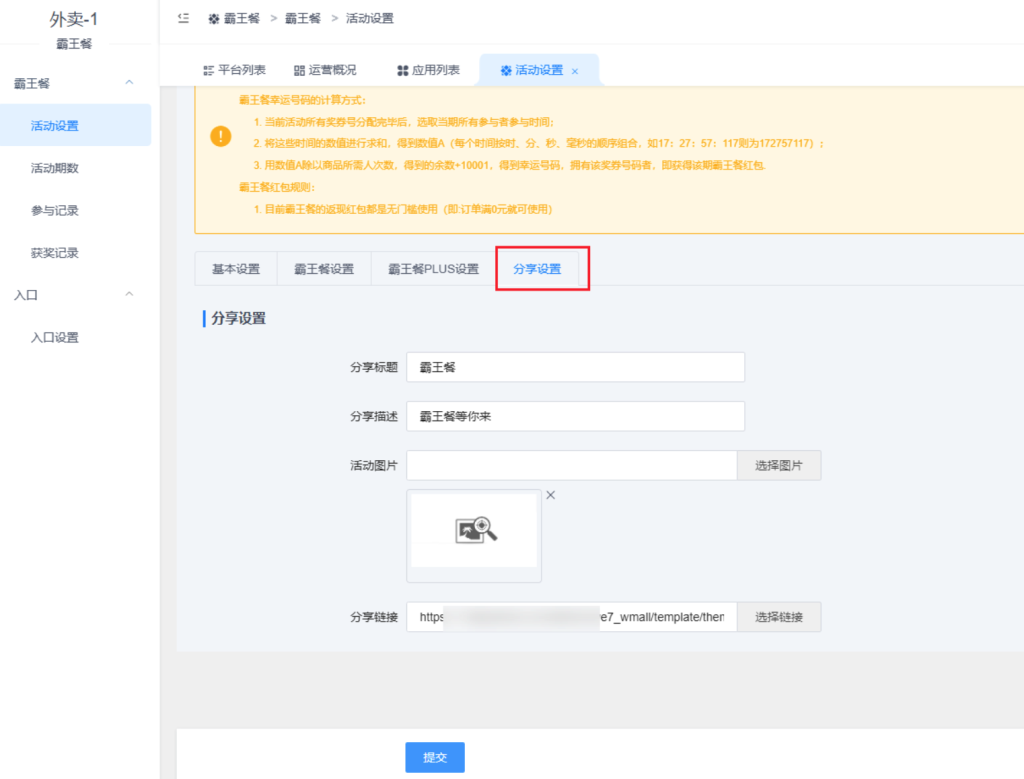
Task: Switch to 霸王餐PLUS设置 tab
Action: tap(433, 269)
